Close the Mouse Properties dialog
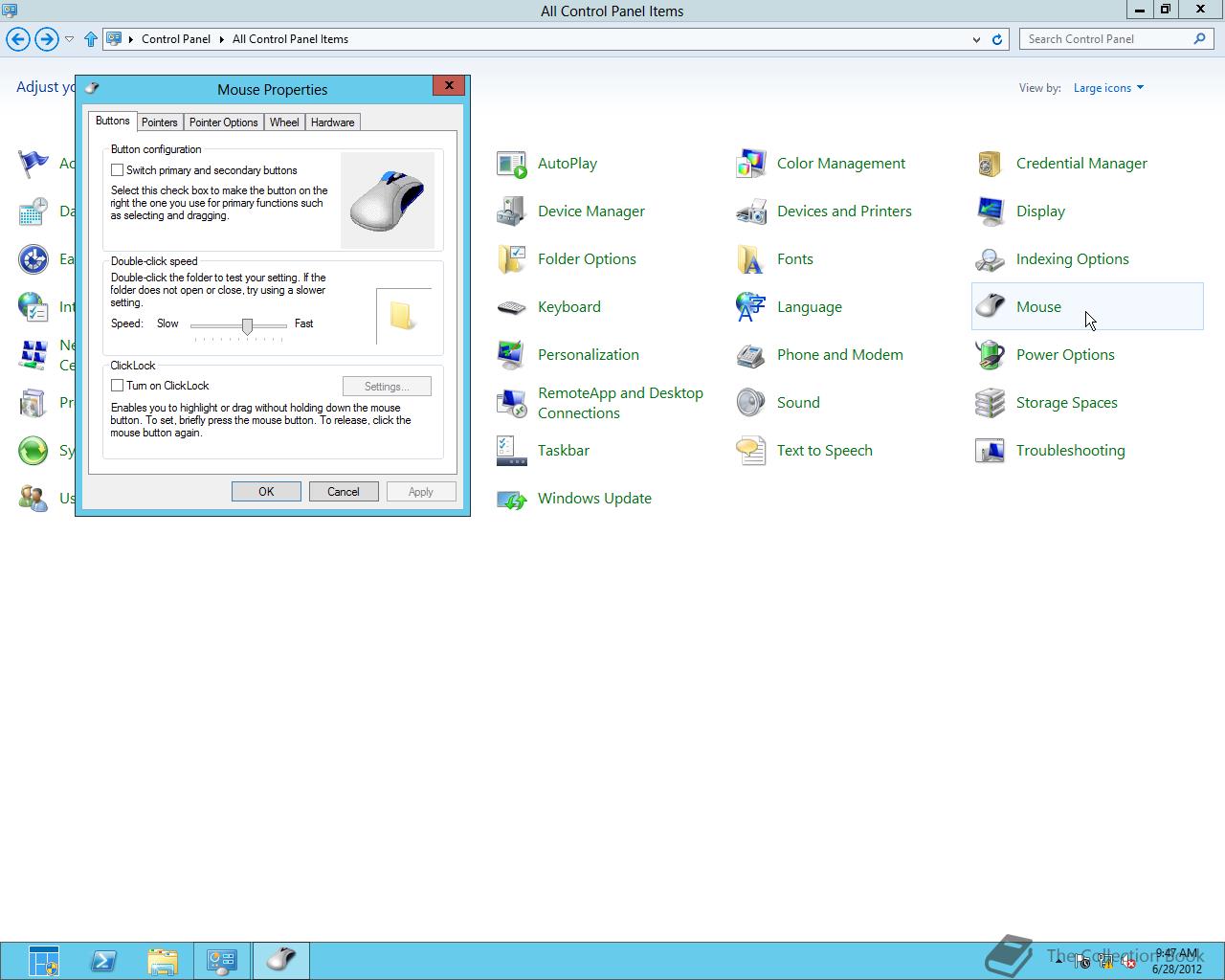Image resolution: width=1225 pixels, height=980 pixels. (x=449, y=85)
